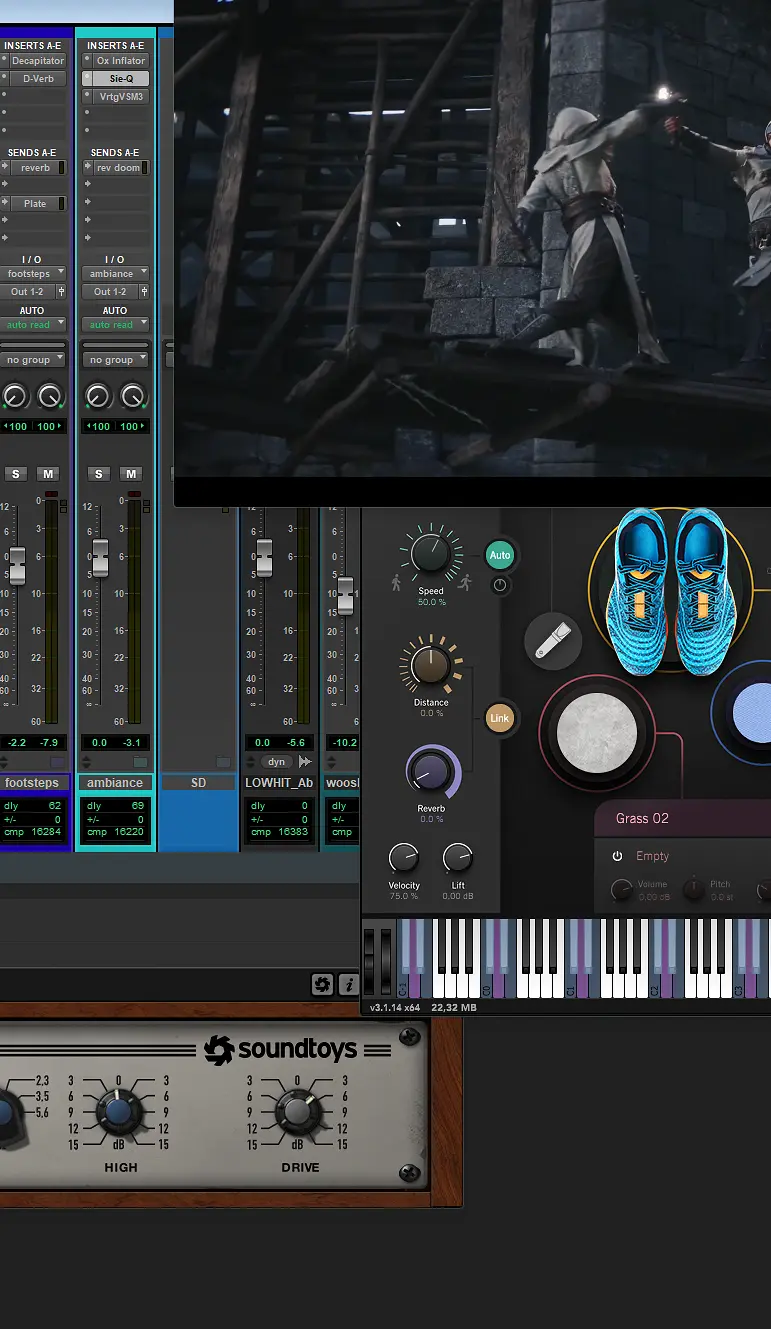The image size is (771, 1329).
Task: Click the refresh arrows icon above Soundtoys panel
Action: (322, 985)
